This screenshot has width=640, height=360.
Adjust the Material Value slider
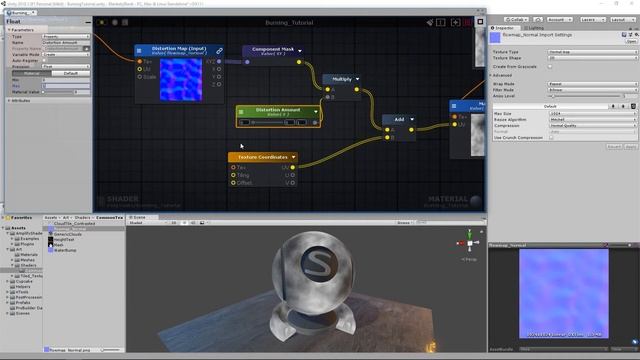[58, 92]
